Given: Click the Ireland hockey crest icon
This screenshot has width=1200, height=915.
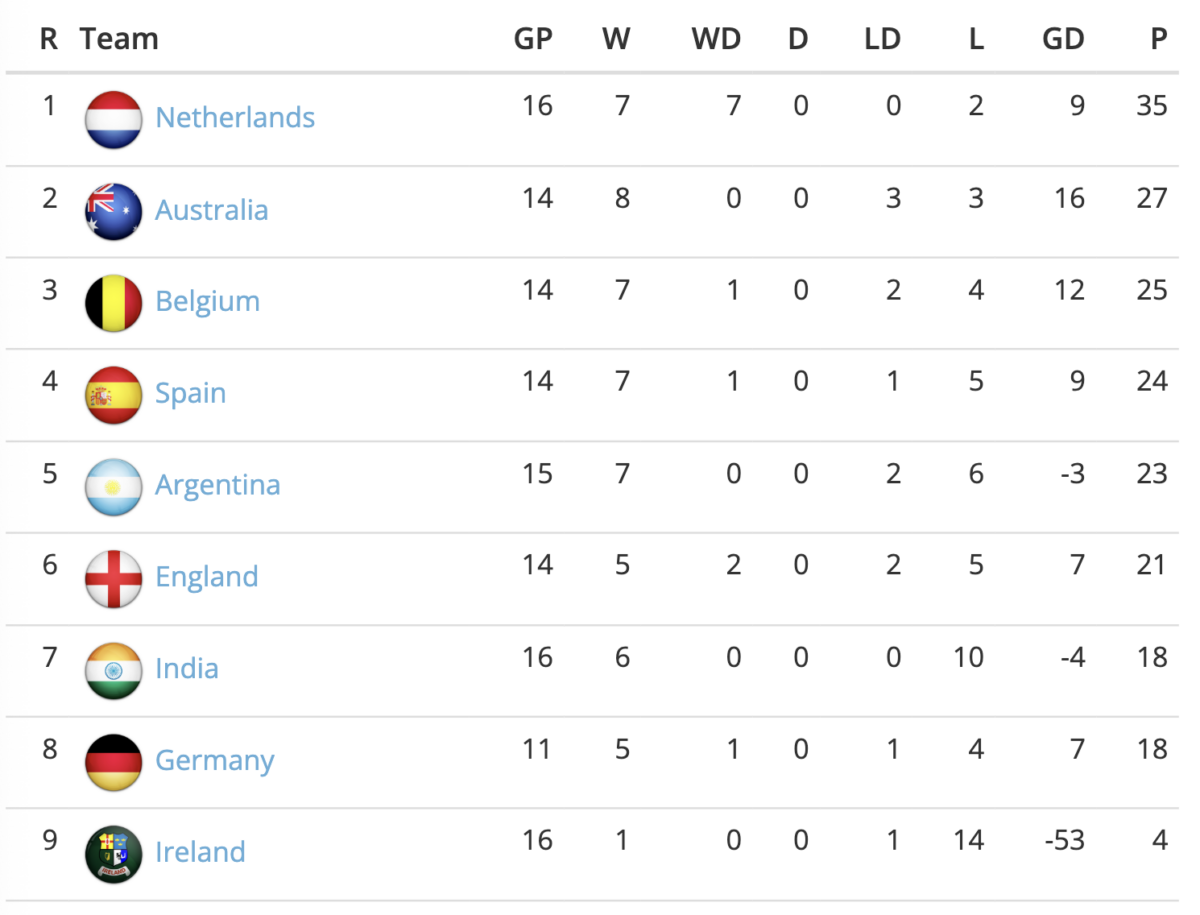Looking at the screenshot, I should 113,854.
